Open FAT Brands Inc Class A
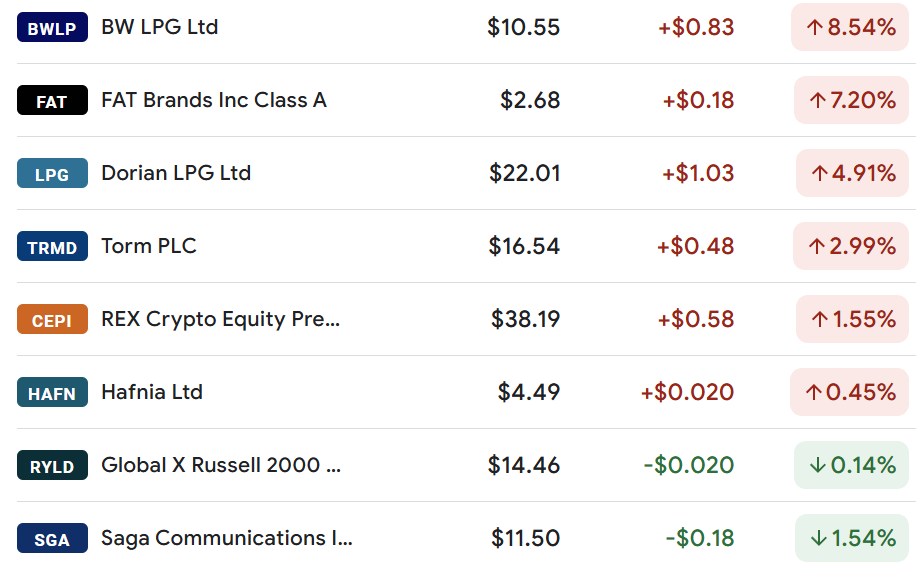The image size is (916, 564). (214, 100)
